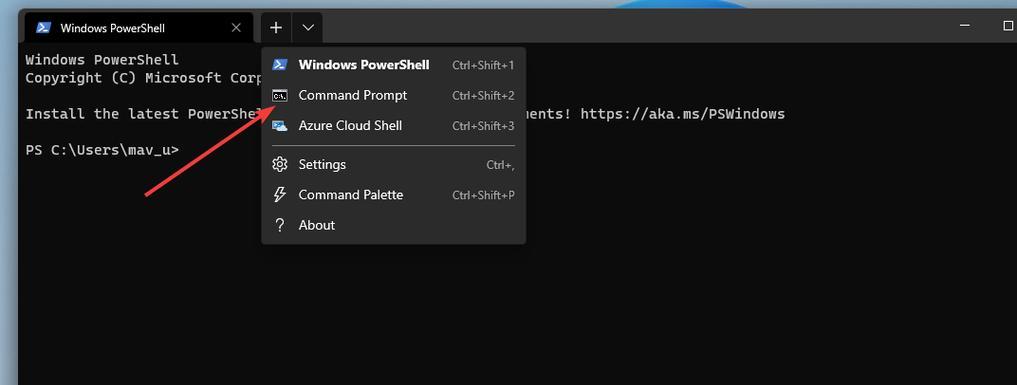Open Settings from dropdown menu
This screenshot has width=1017, height=385.
point(393,165)
